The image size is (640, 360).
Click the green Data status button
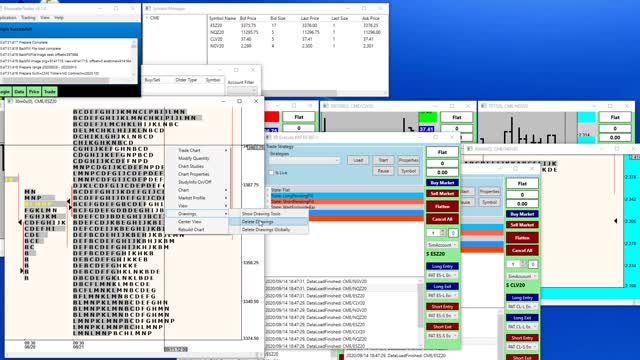(19, 92)
